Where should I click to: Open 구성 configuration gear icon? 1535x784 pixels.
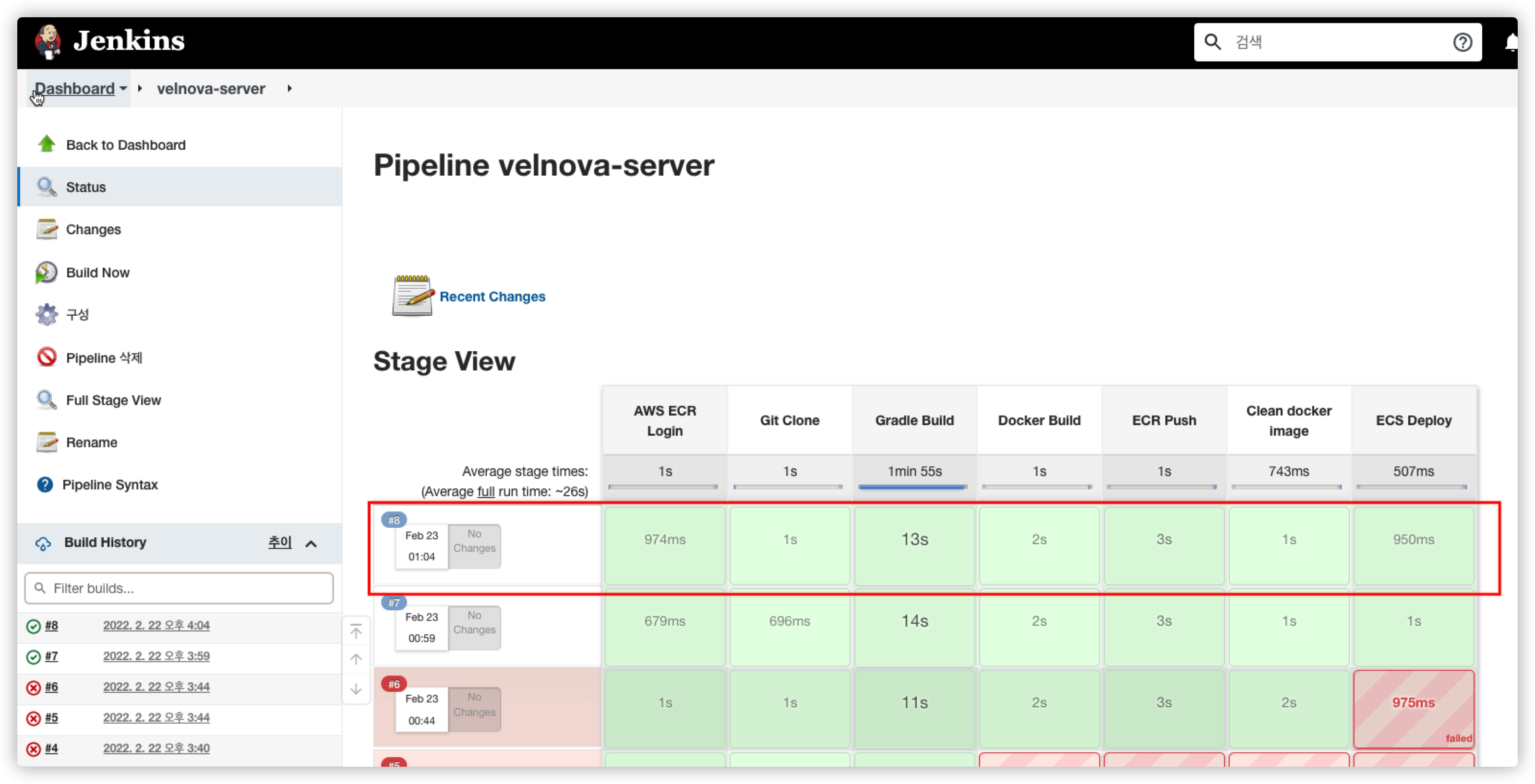[47, 314]
